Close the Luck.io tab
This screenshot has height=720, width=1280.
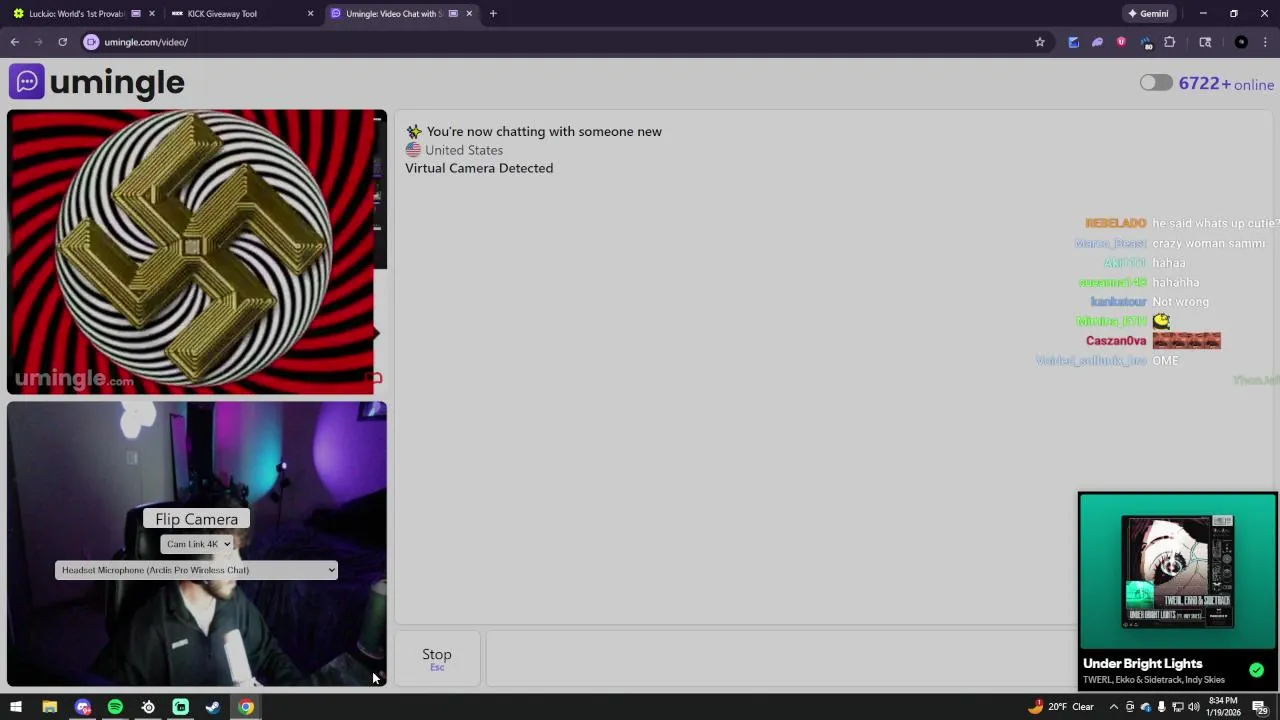pyautogui.click(x=152, y=14)
